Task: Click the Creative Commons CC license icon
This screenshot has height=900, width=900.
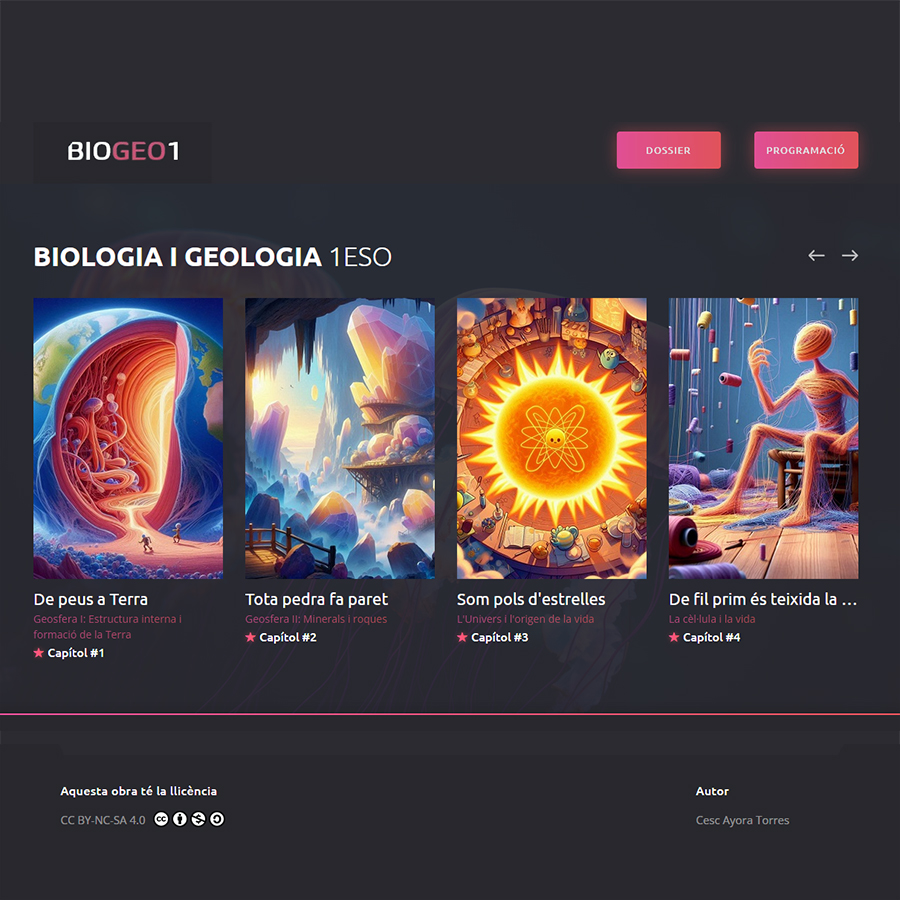Action: [161, 819]
